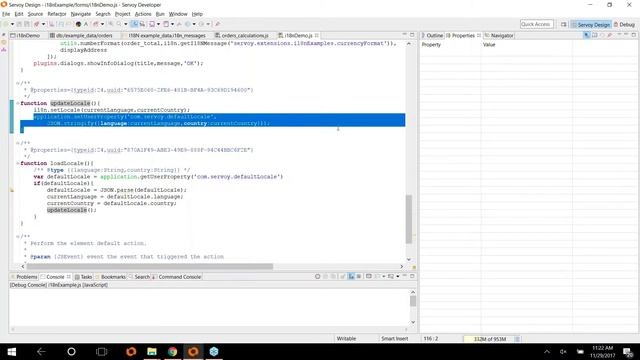
Task: Toggle show categories icon in Properties view
Action: click(594, 36)
